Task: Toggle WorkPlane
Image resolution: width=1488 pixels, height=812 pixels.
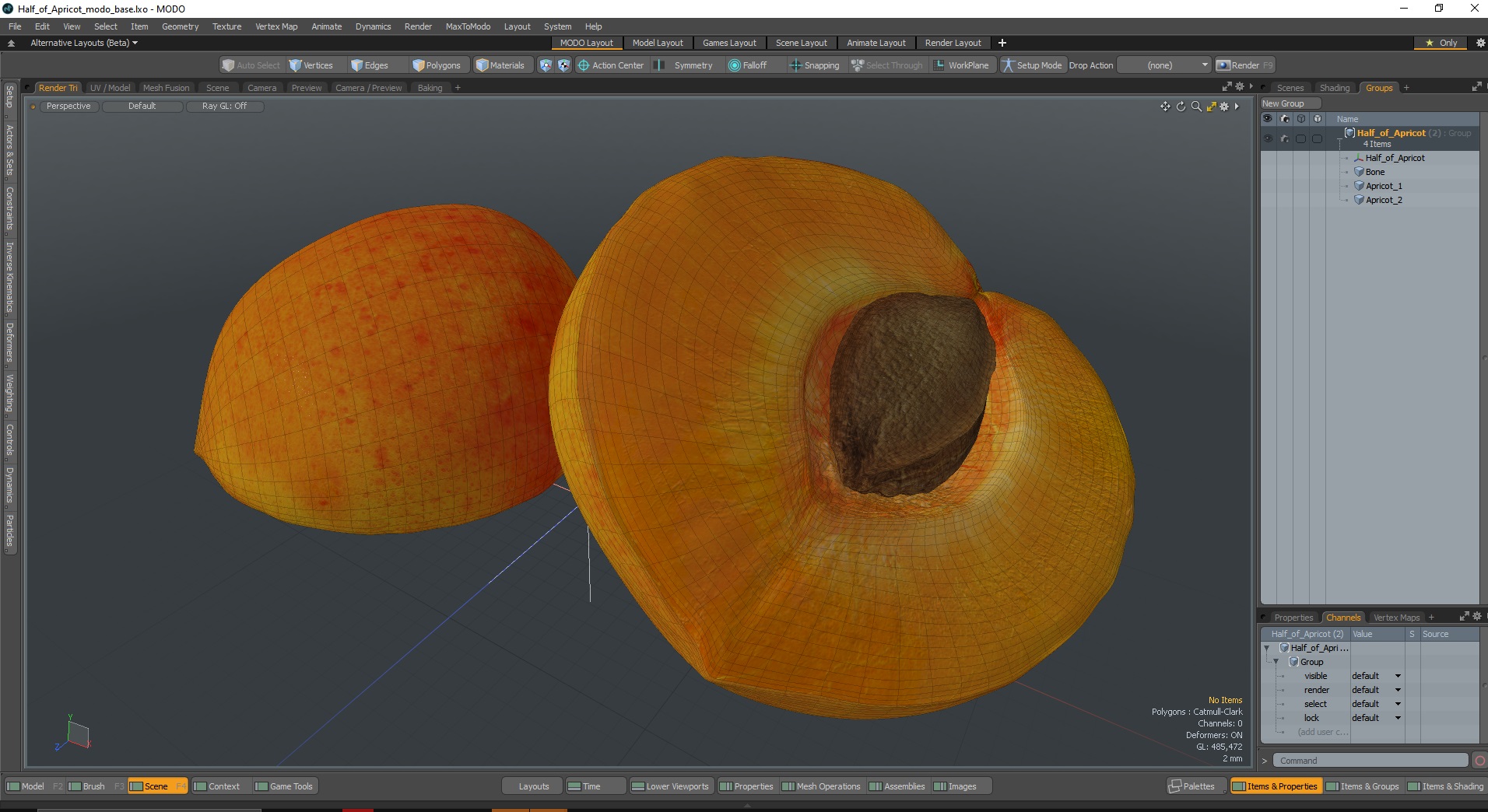Action: (961, 65)
